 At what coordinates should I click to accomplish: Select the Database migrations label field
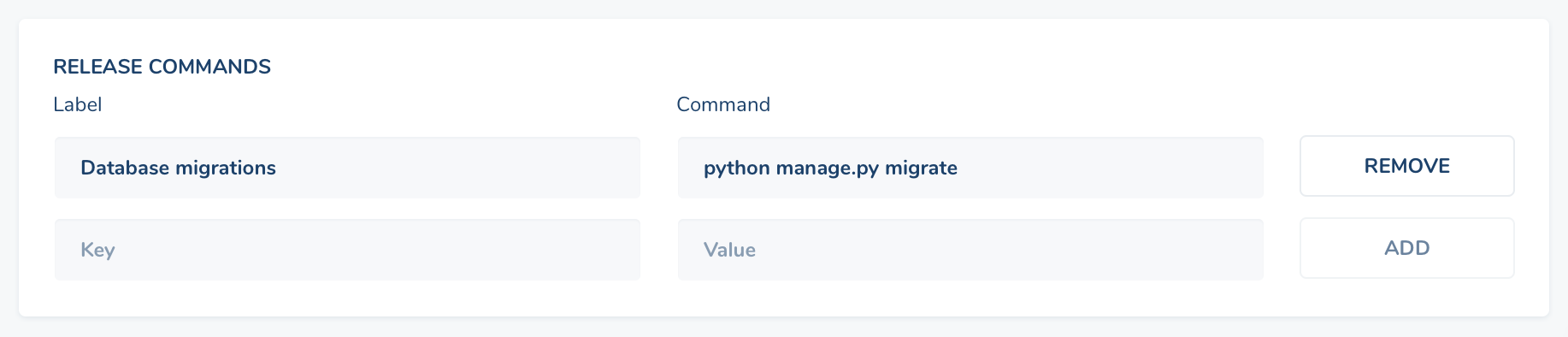tap(347, 168)
